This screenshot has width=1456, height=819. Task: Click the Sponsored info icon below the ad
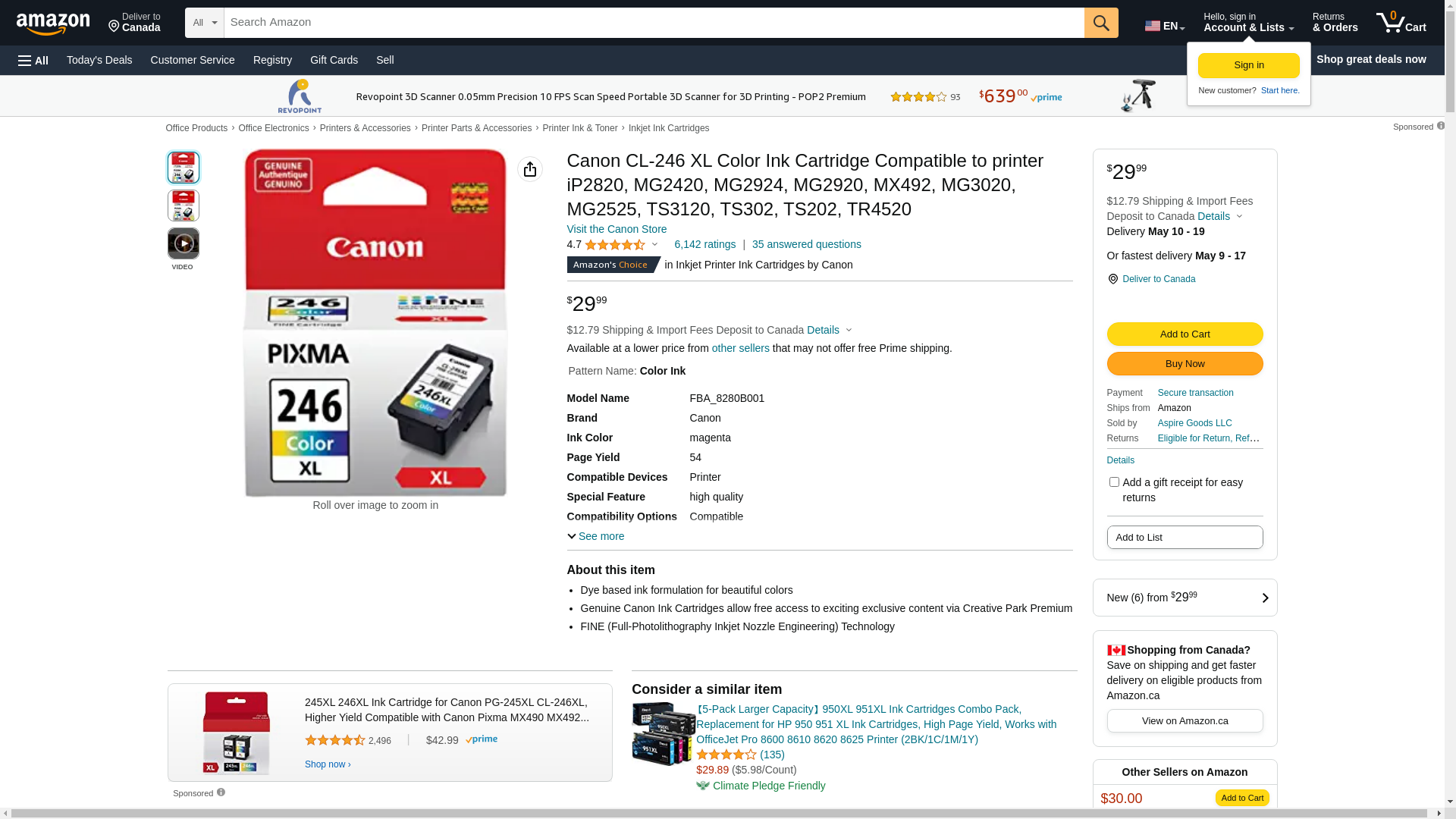coord(221,792)
